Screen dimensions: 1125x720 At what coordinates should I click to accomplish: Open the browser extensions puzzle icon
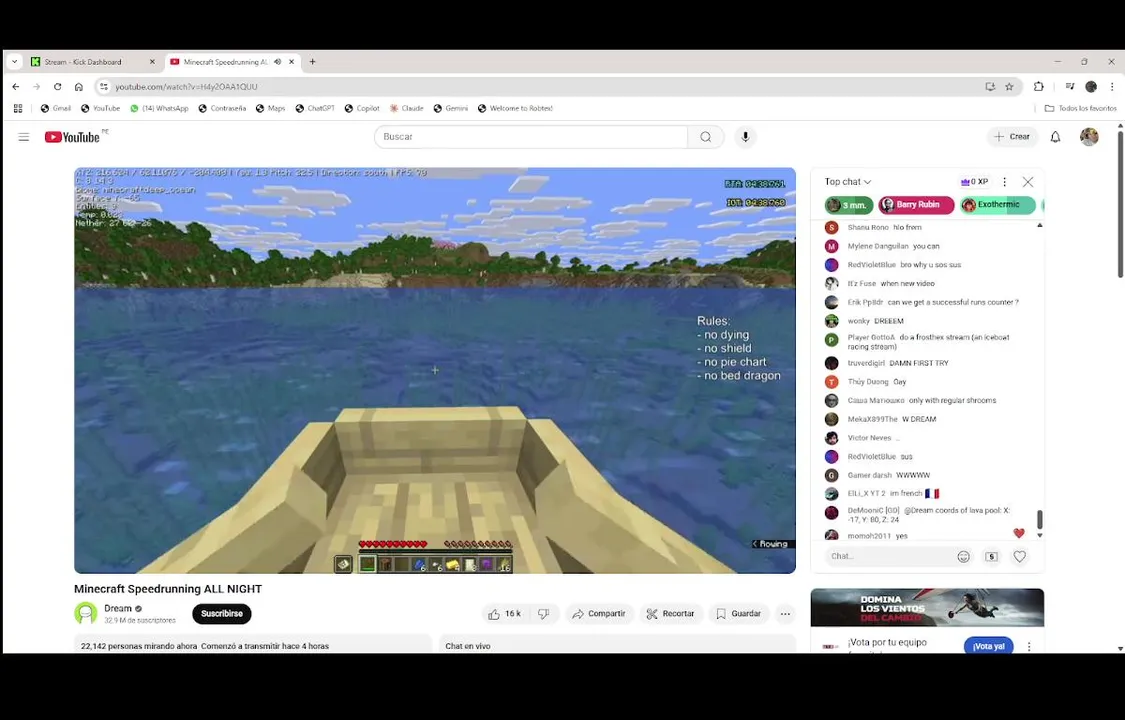(1038, 87)
